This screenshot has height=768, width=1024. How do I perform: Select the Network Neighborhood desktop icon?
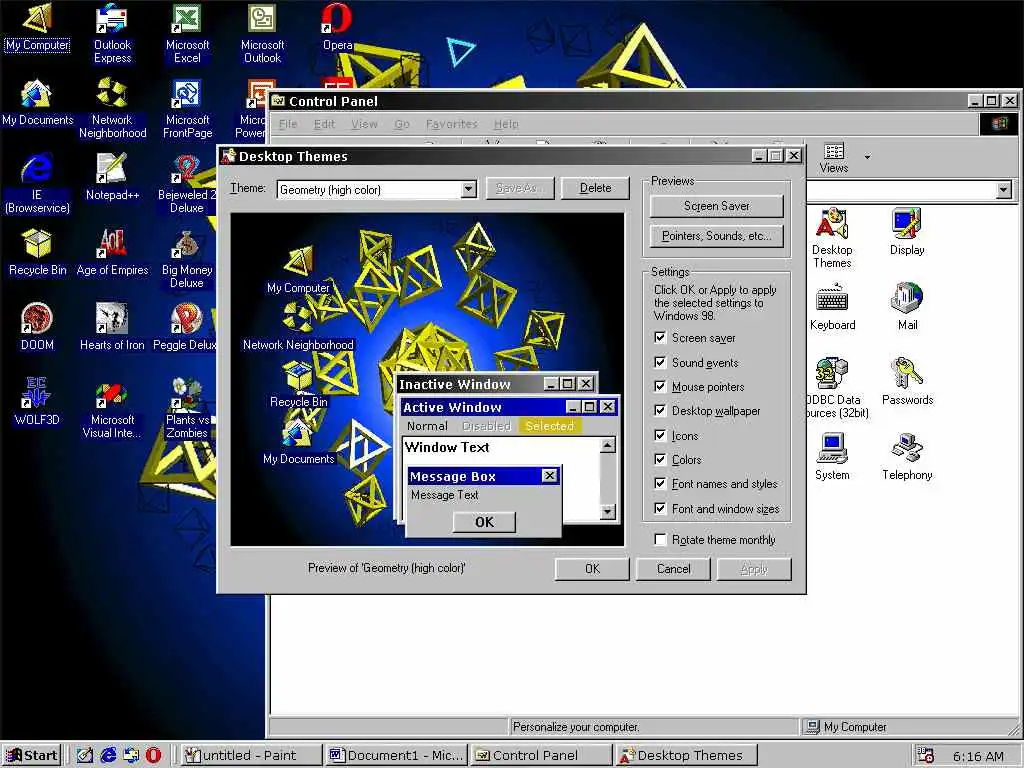112,108
